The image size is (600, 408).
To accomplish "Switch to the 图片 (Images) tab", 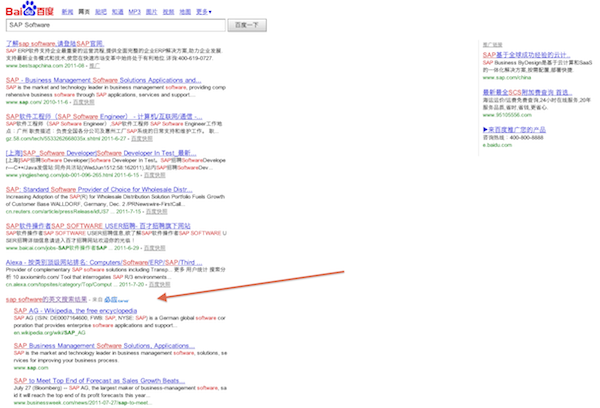I will coord(152,12).
